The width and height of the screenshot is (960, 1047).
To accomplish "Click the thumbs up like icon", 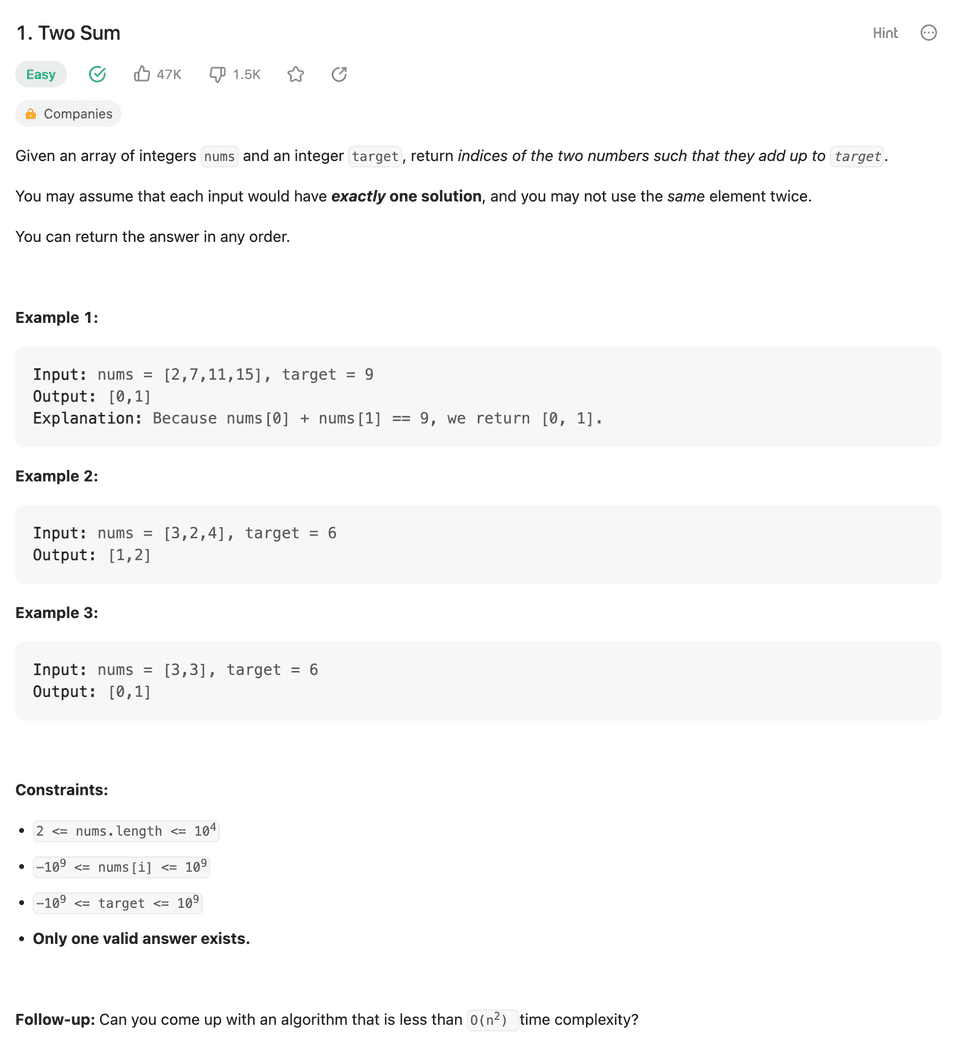I will (x=142, y=74).
